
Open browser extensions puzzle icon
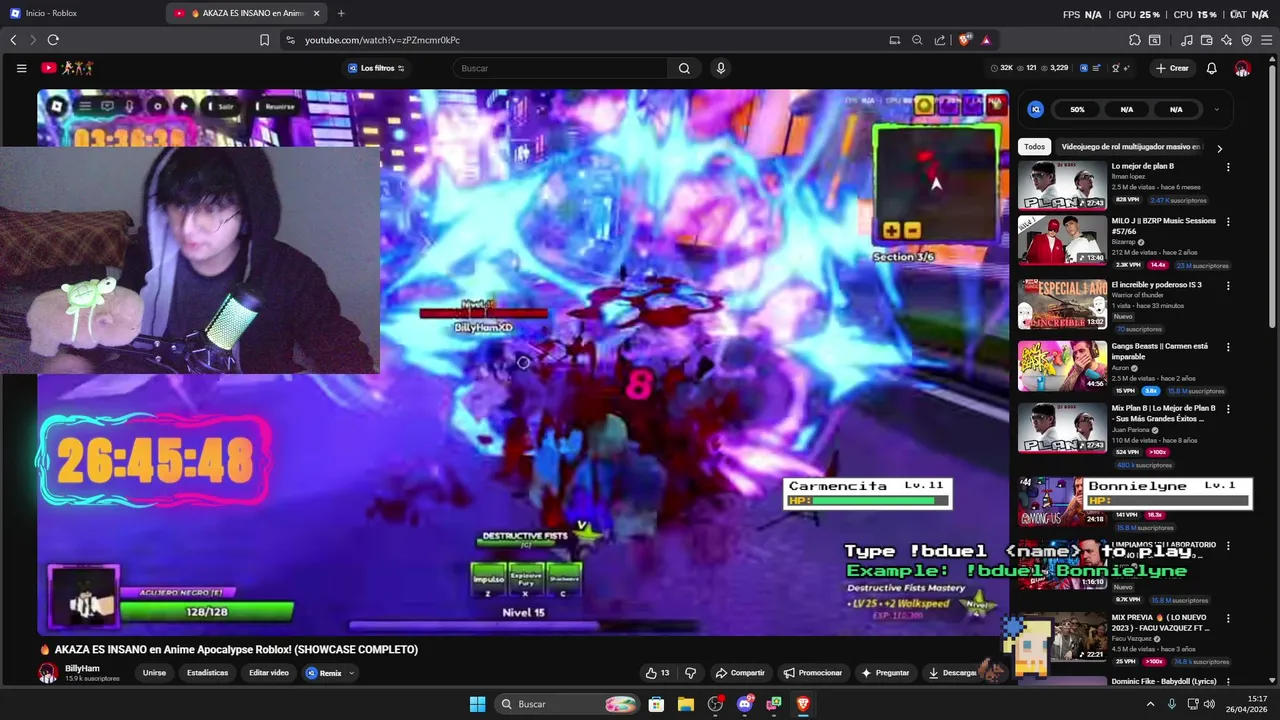pyautogui.click(x=1134, y=40)
